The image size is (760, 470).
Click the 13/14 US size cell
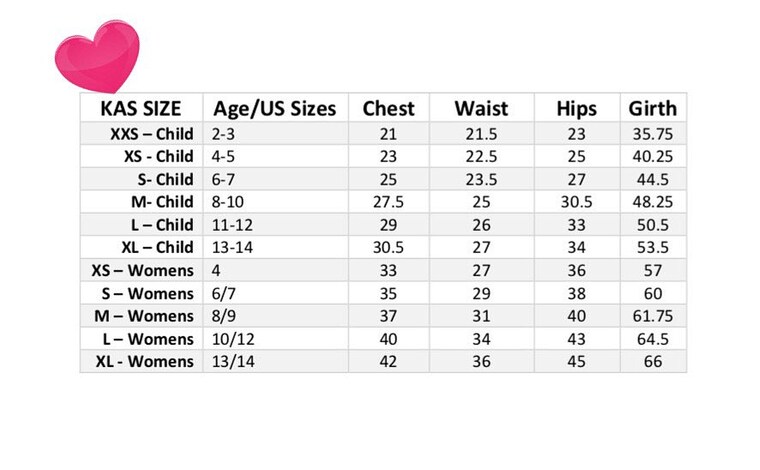[275, 361]
